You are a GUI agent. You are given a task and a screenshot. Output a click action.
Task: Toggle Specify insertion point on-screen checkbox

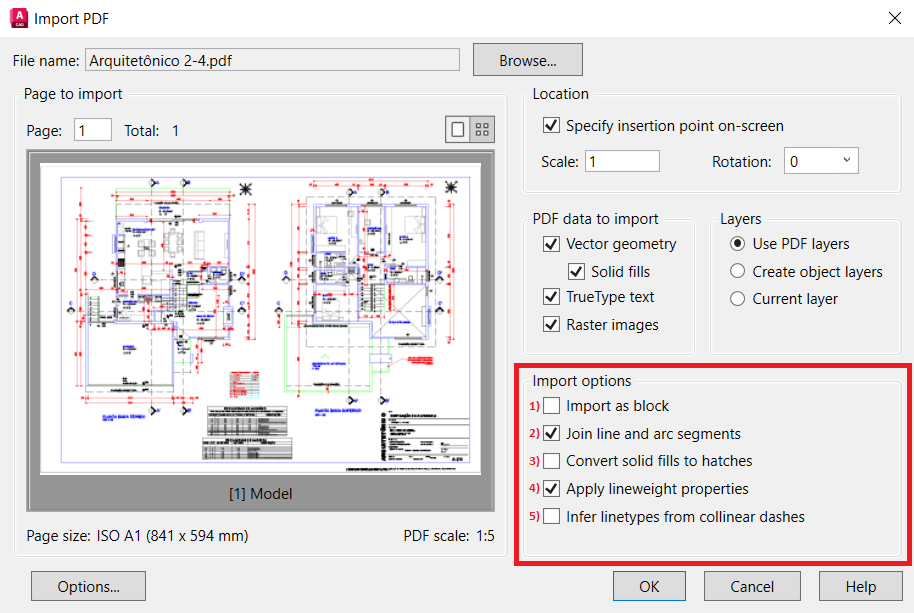pos(551,125)
